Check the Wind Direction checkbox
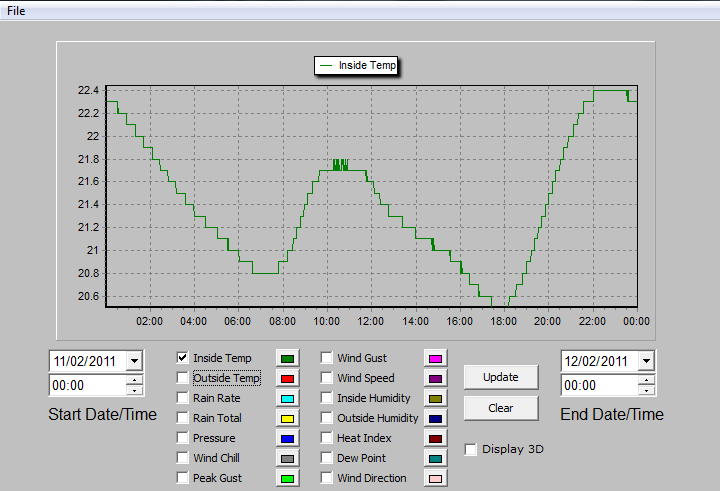 pyautogui.click(x=326, y=478)
